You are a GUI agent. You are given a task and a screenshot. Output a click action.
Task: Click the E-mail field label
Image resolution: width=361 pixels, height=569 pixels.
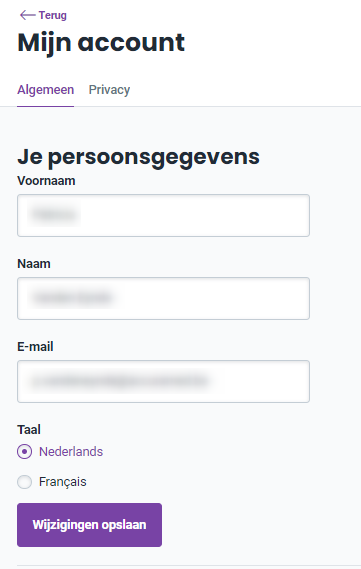pyautogui.click(x=35, y=347)
